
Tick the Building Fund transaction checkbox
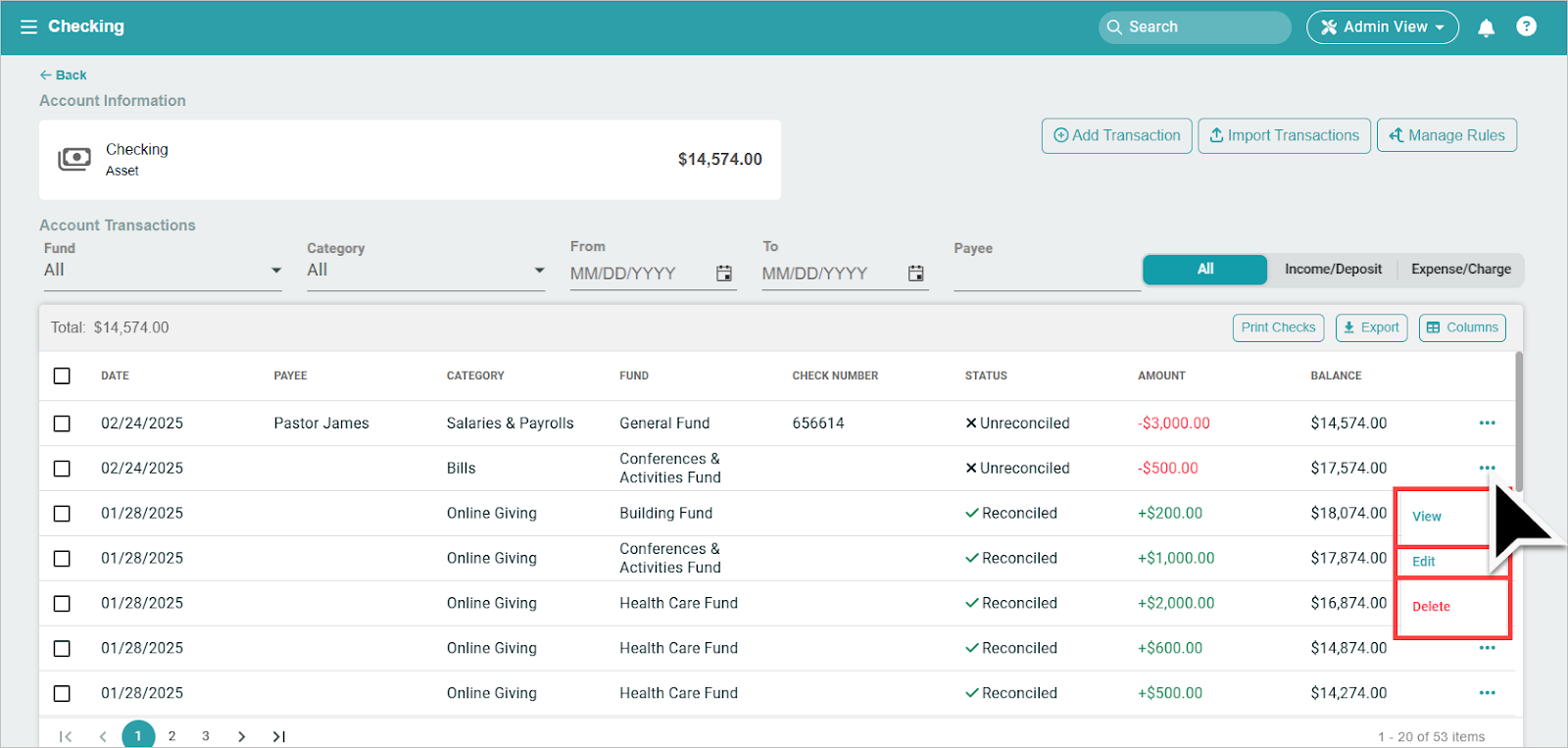(62, 514)
